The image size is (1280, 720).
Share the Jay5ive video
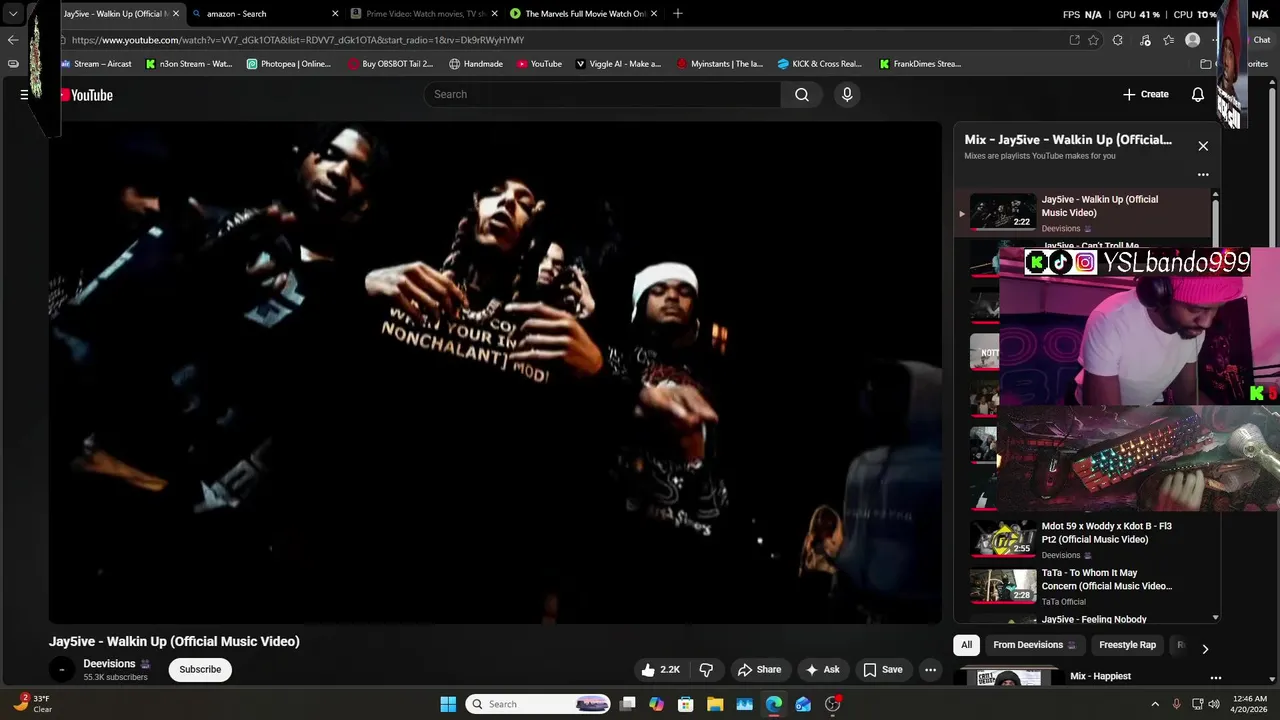(759, 670)
